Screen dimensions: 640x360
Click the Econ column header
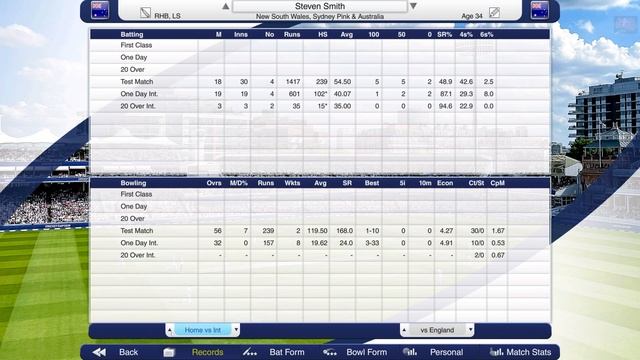tap(445, 183)
